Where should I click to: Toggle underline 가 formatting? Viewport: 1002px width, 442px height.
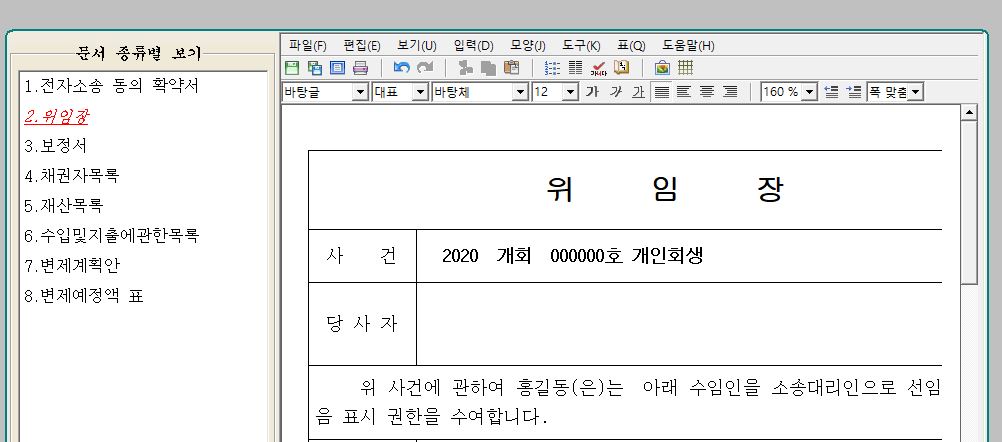coord(638,92)
